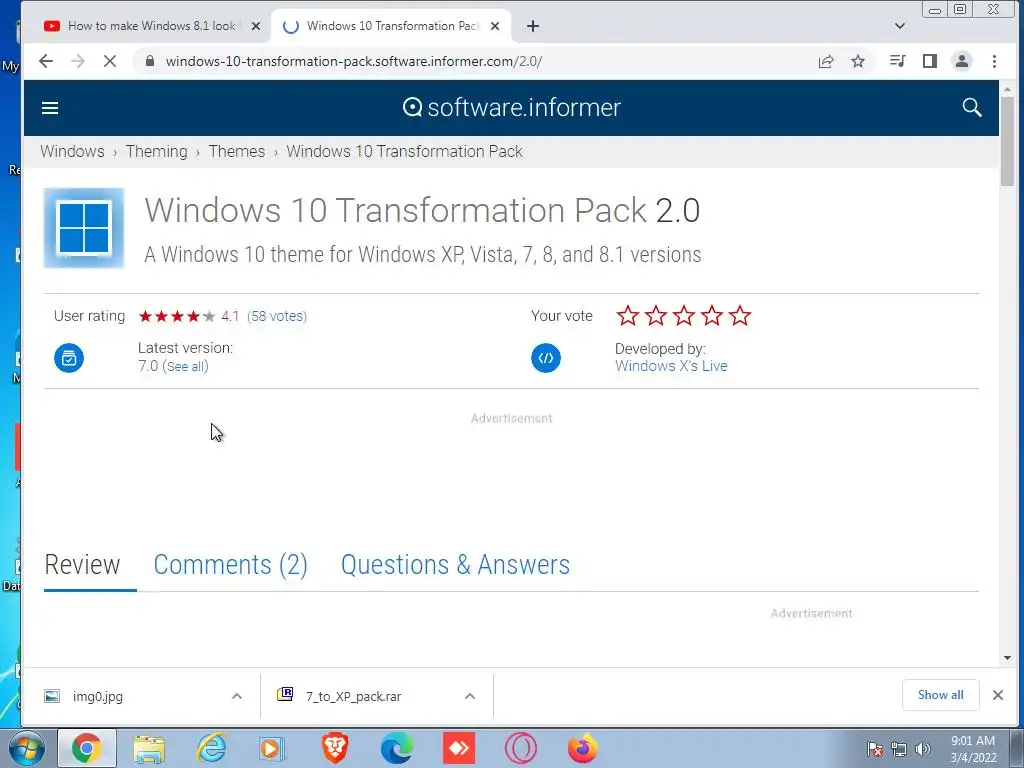Launch Brave browser from the taskbar
Image resolution: width=1024 pixels, height=768 pixels.
[x=335, y=748]
